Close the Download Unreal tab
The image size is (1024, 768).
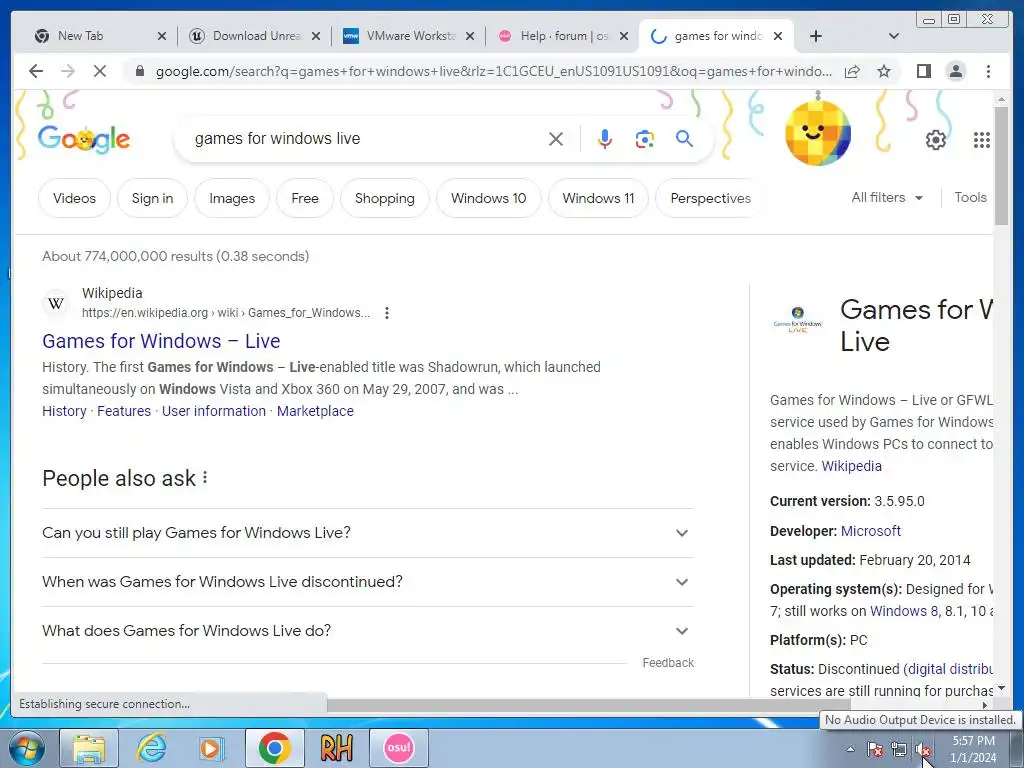[315, 36]
